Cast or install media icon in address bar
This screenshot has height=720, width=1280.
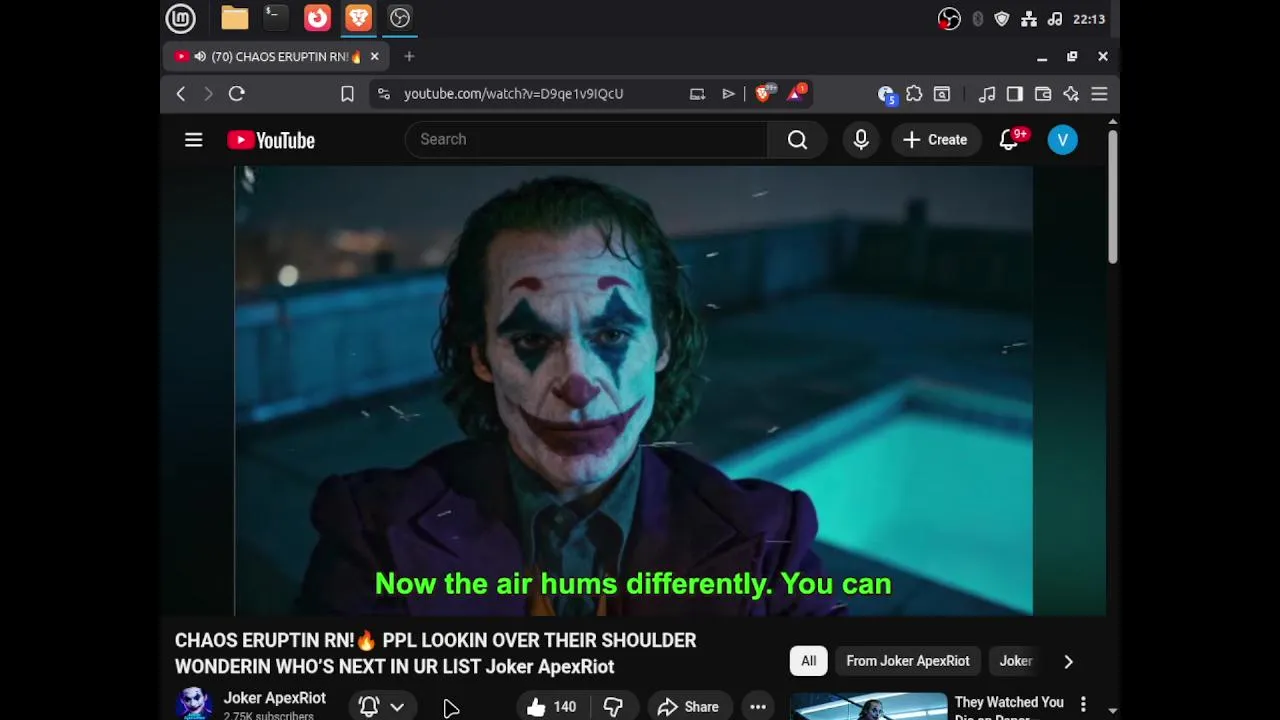click(697, 94)
